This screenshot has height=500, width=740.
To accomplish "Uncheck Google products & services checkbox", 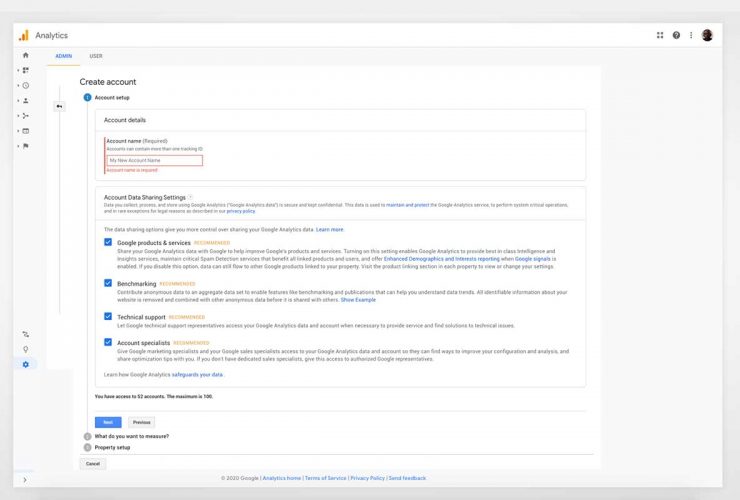I will coord(108,242).
